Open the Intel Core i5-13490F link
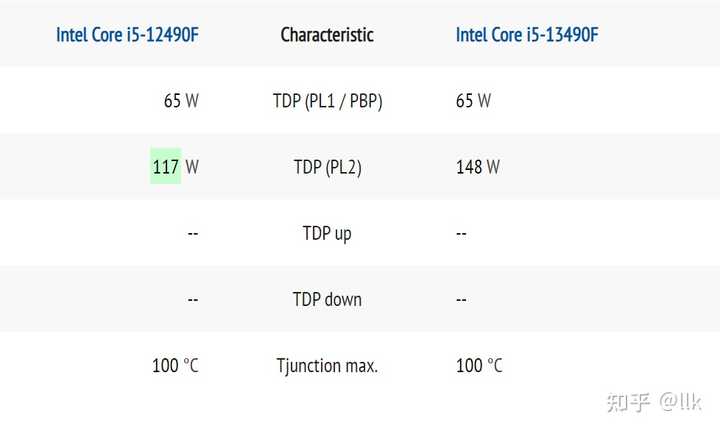Viewport: 720px width, 431px height. tap(527, 35)
